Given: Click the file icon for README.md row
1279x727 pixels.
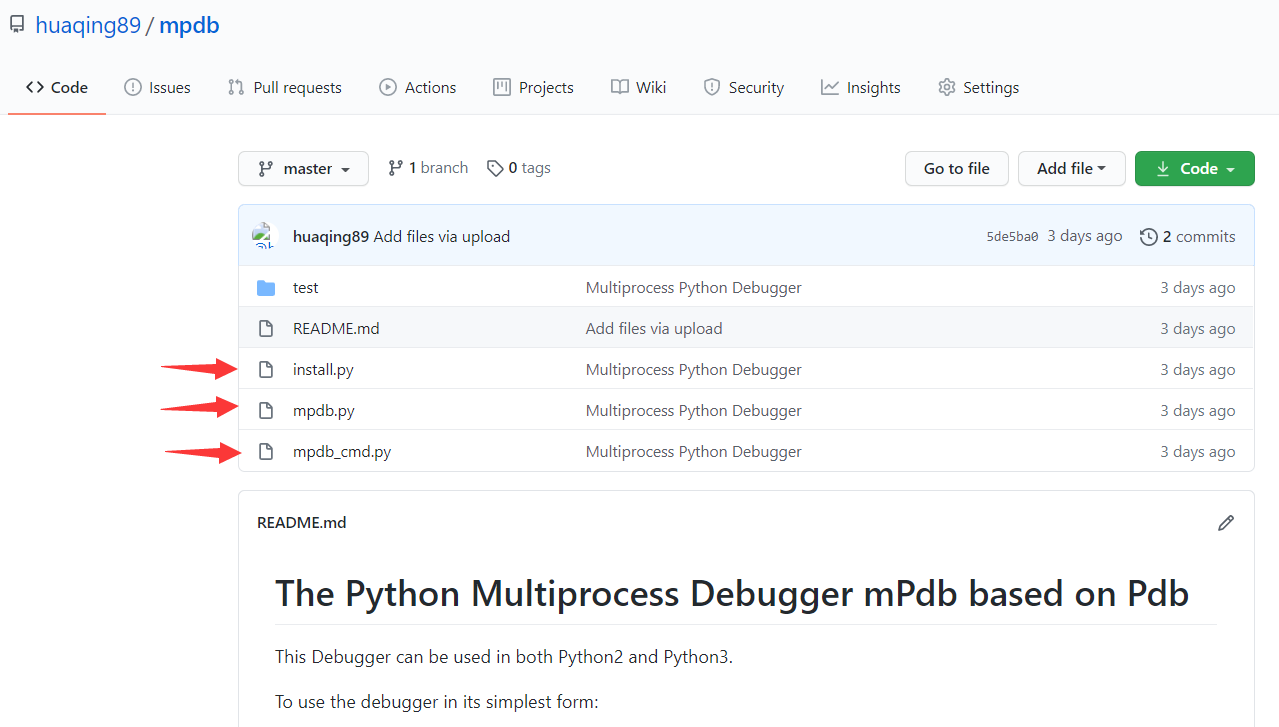Looking at the screenshot, I should (x=265, y=329).
